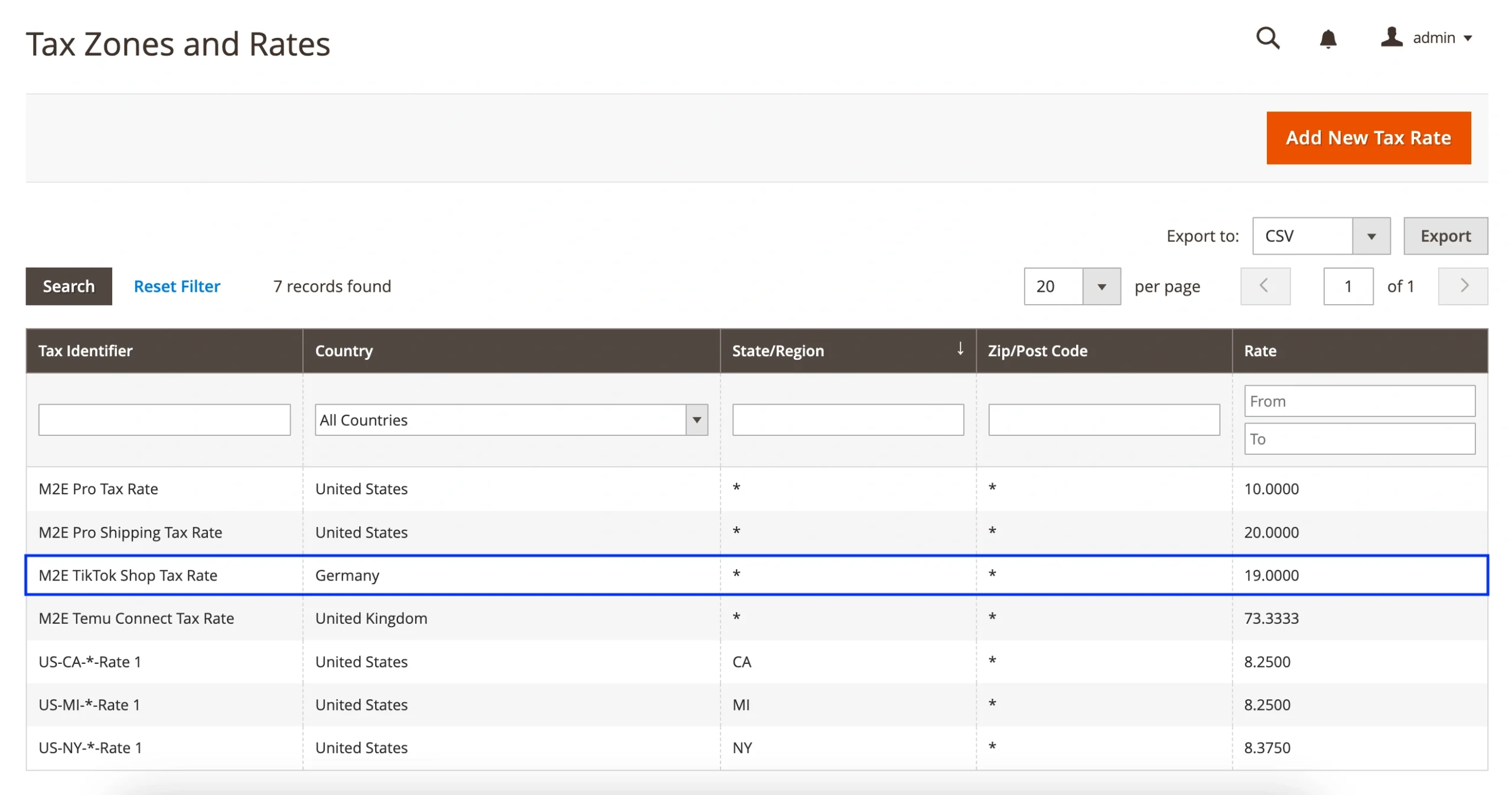This screenshot has height=795, width=1512.
Task: Focus the Tax Identifier filter field
Action: [x=164, y=420]
